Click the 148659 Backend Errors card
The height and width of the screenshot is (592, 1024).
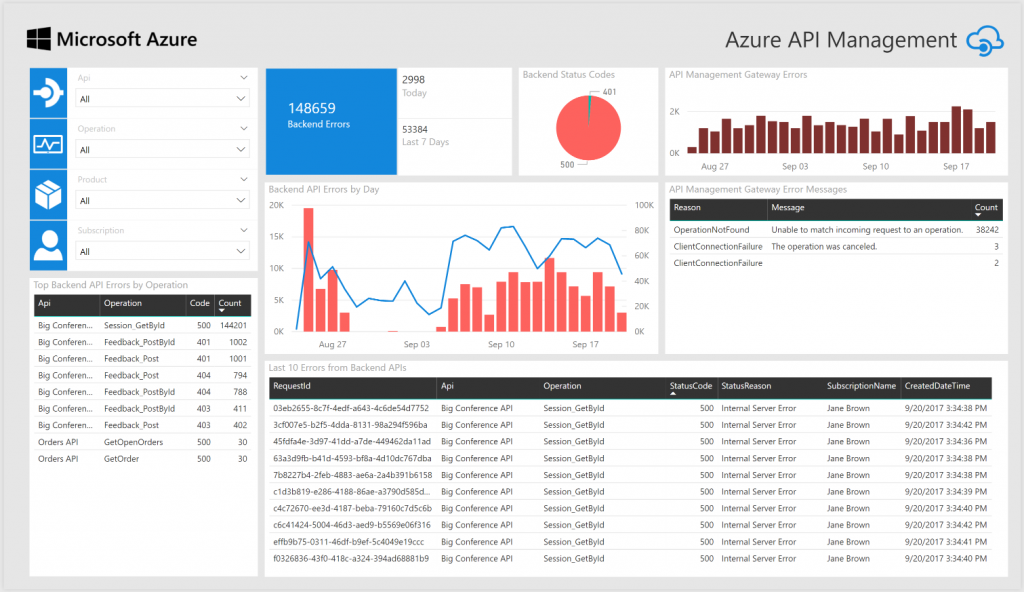pos(331,122)
